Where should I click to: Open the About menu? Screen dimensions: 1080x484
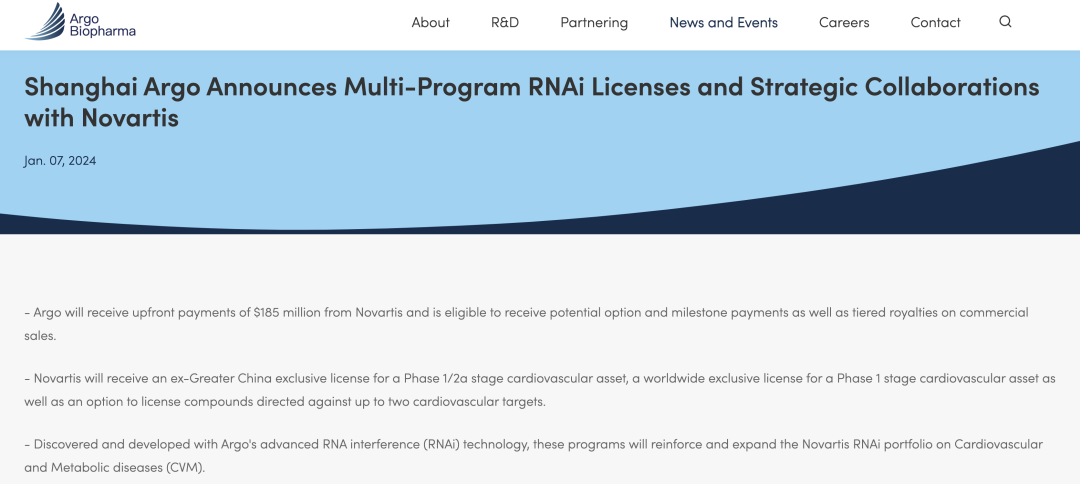coord(430,23)
